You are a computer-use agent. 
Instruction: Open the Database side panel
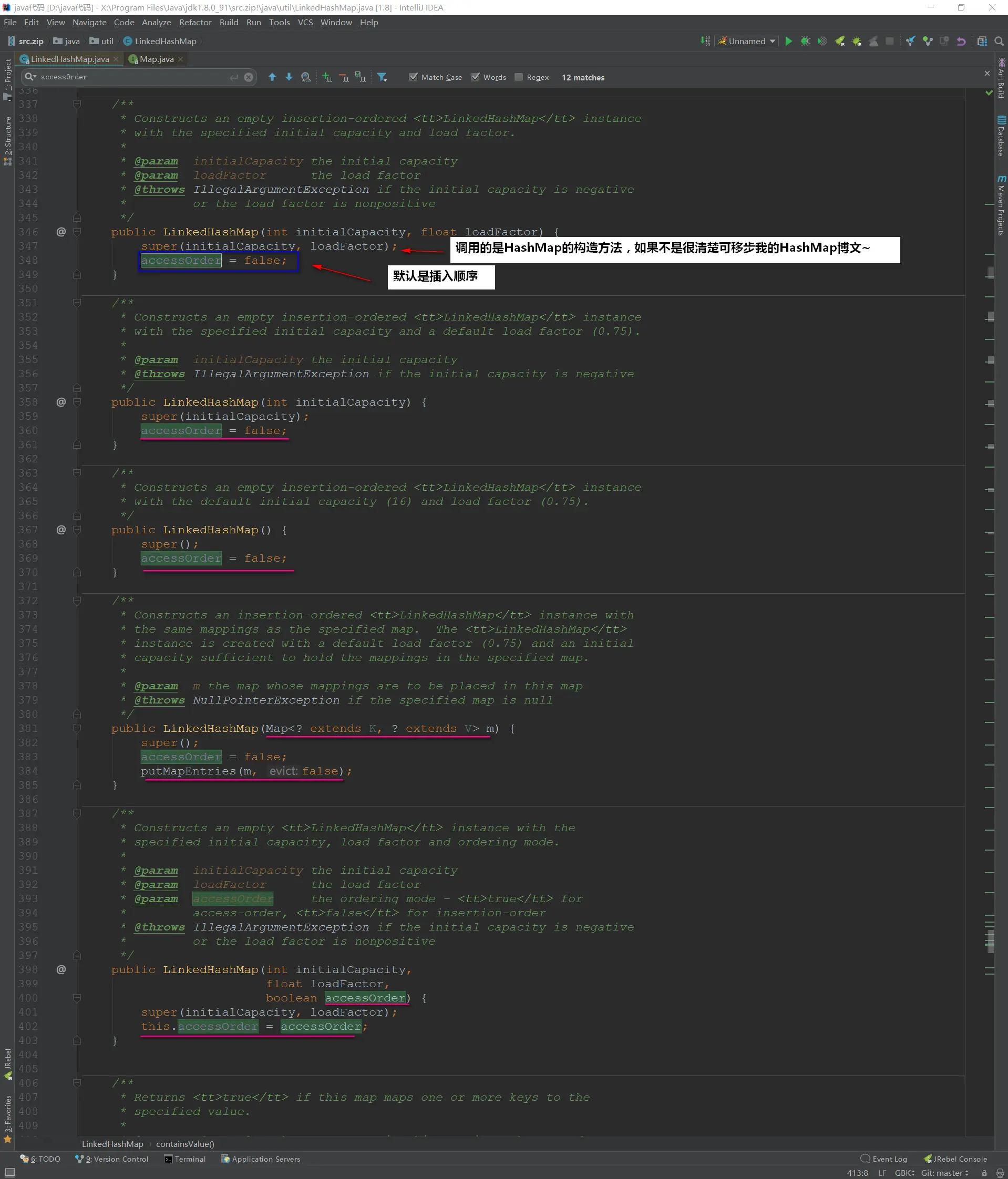(1001, 136)
